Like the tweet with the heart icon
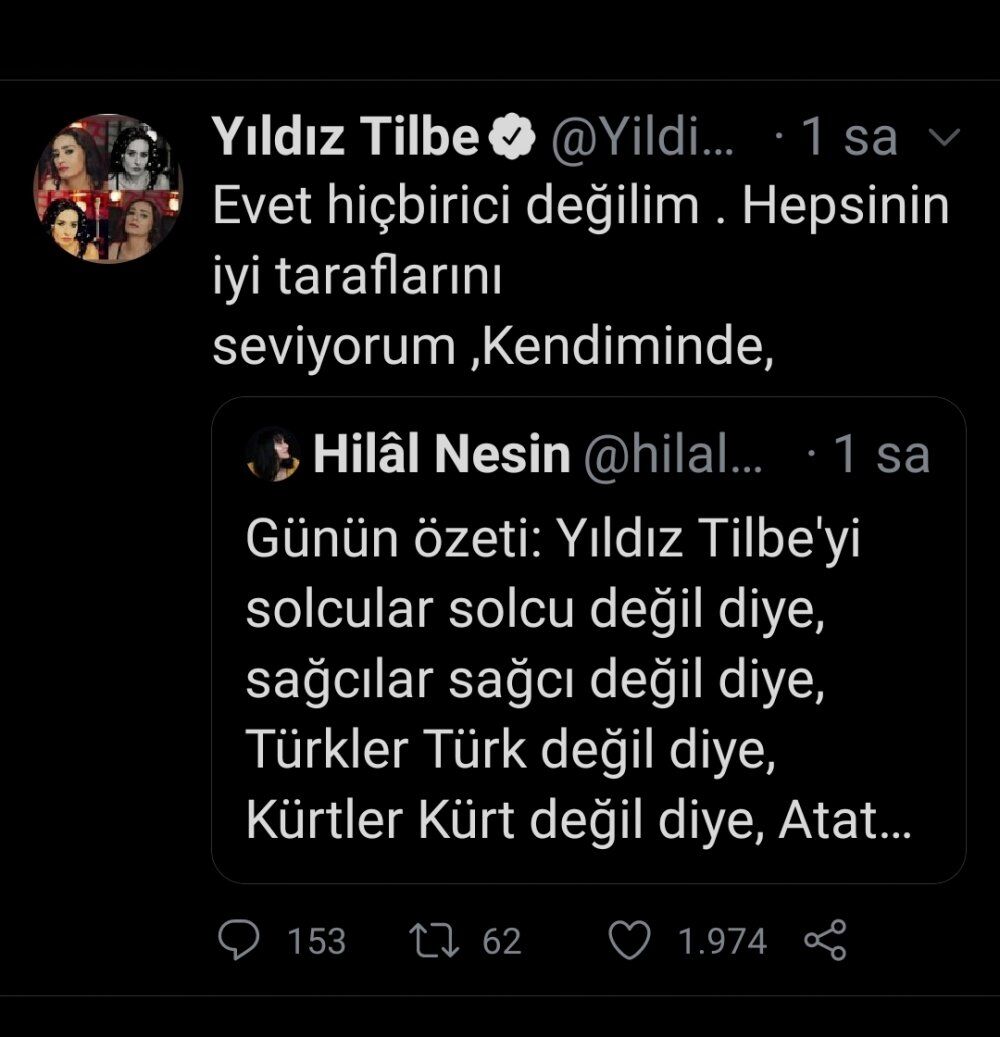The width and height of the screenshot is (1000, 1037). click(631, 940)
